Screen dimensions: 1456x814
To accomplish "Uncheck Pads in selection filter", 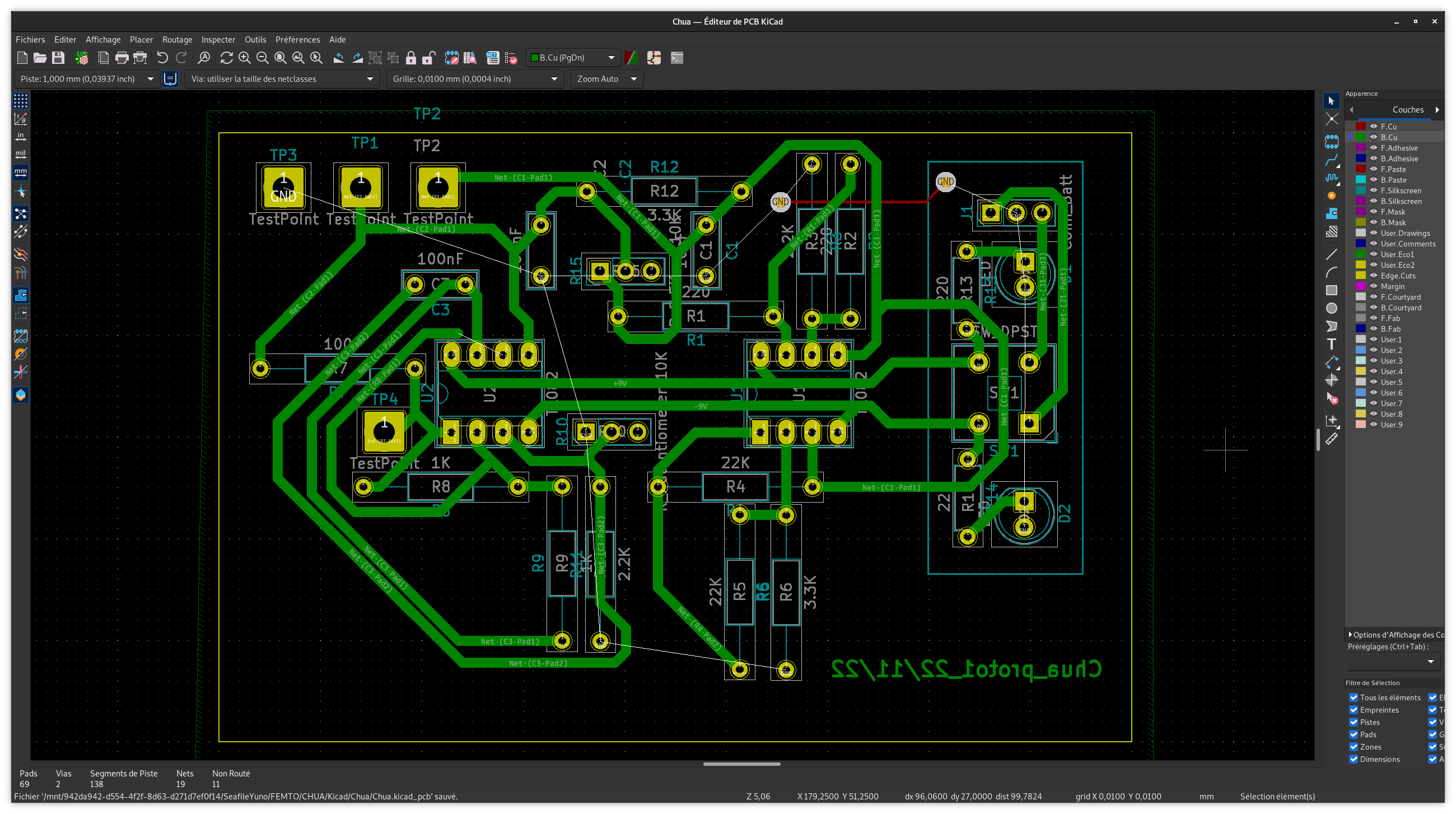I will (x=1354, y=735).
